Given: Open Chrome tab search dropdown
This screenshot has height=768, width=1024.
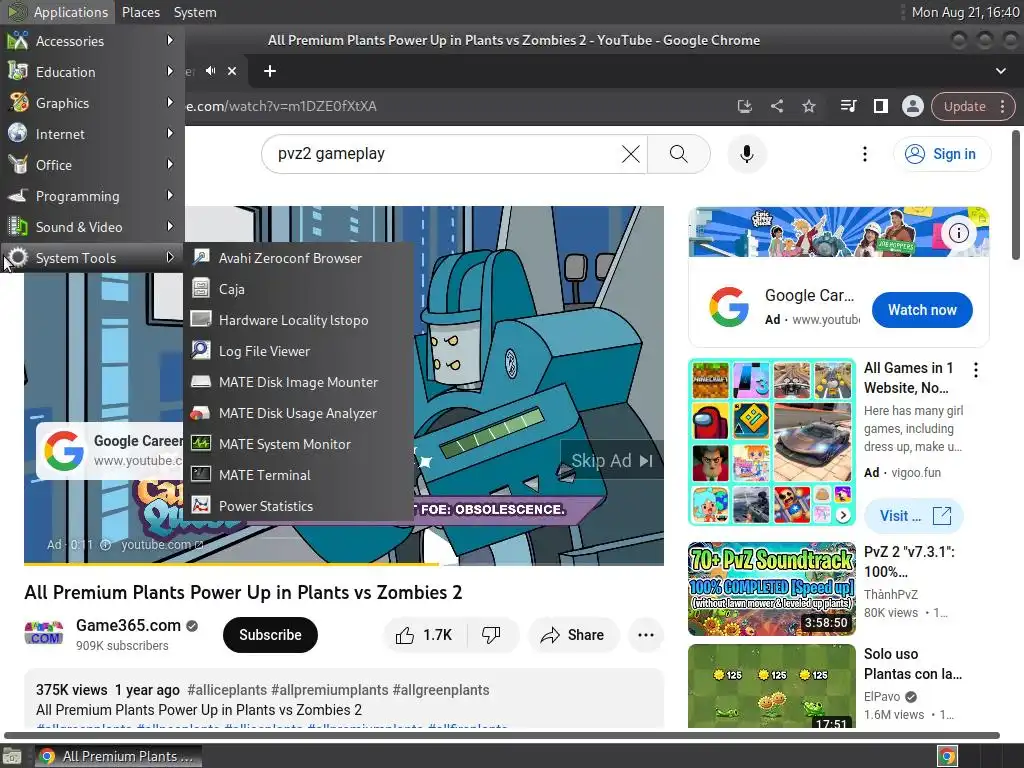Looking at the screenshot, I should (1000, 71).
